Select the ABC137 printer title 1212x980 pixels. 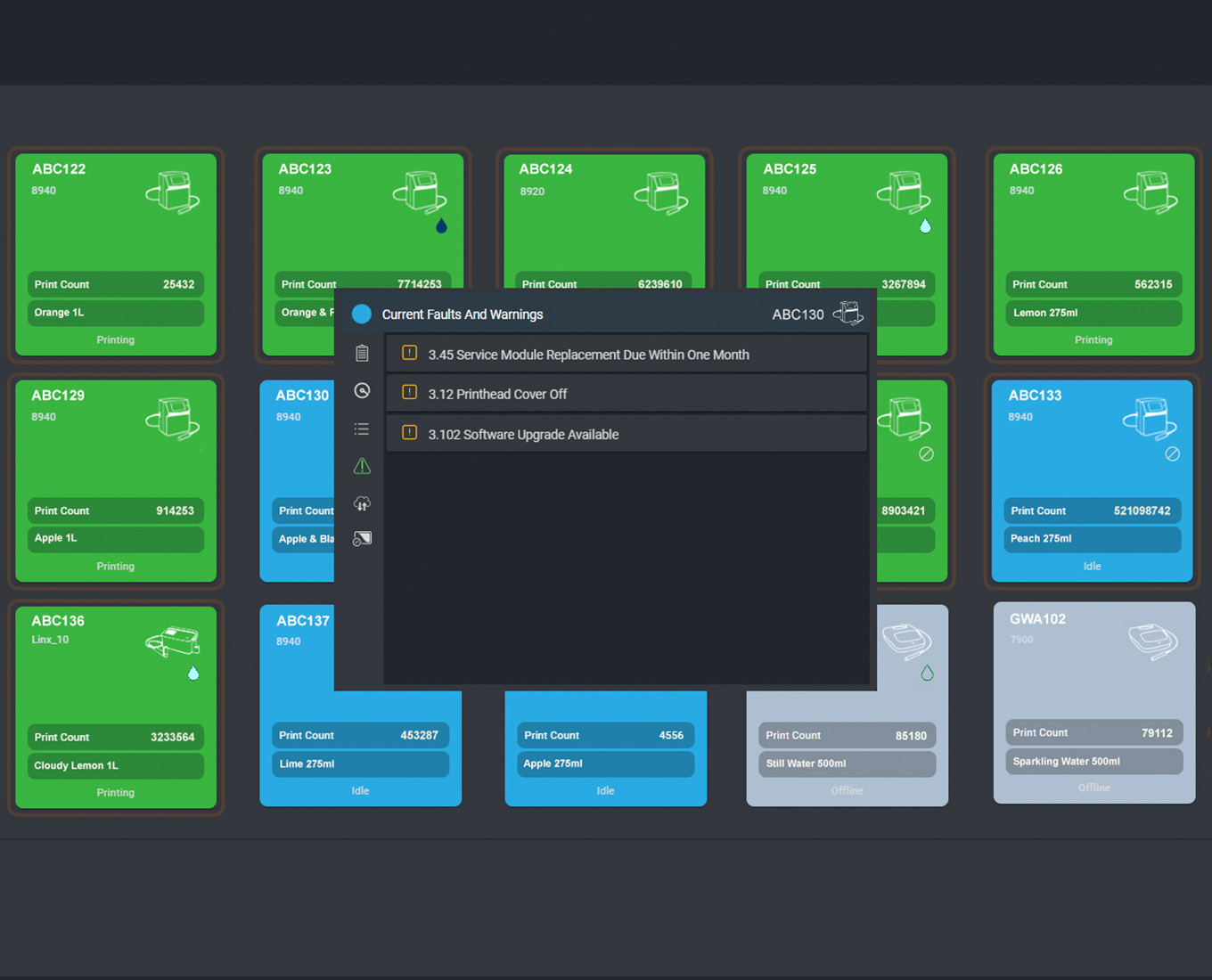tap(303, 621)
